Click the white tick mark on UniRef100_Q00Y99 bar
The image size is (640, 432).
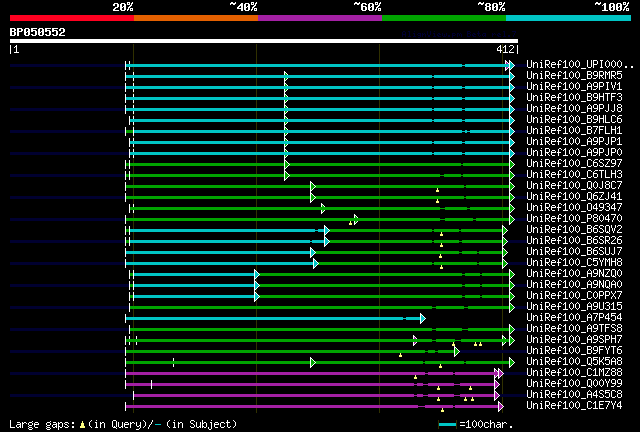[151, 384]
